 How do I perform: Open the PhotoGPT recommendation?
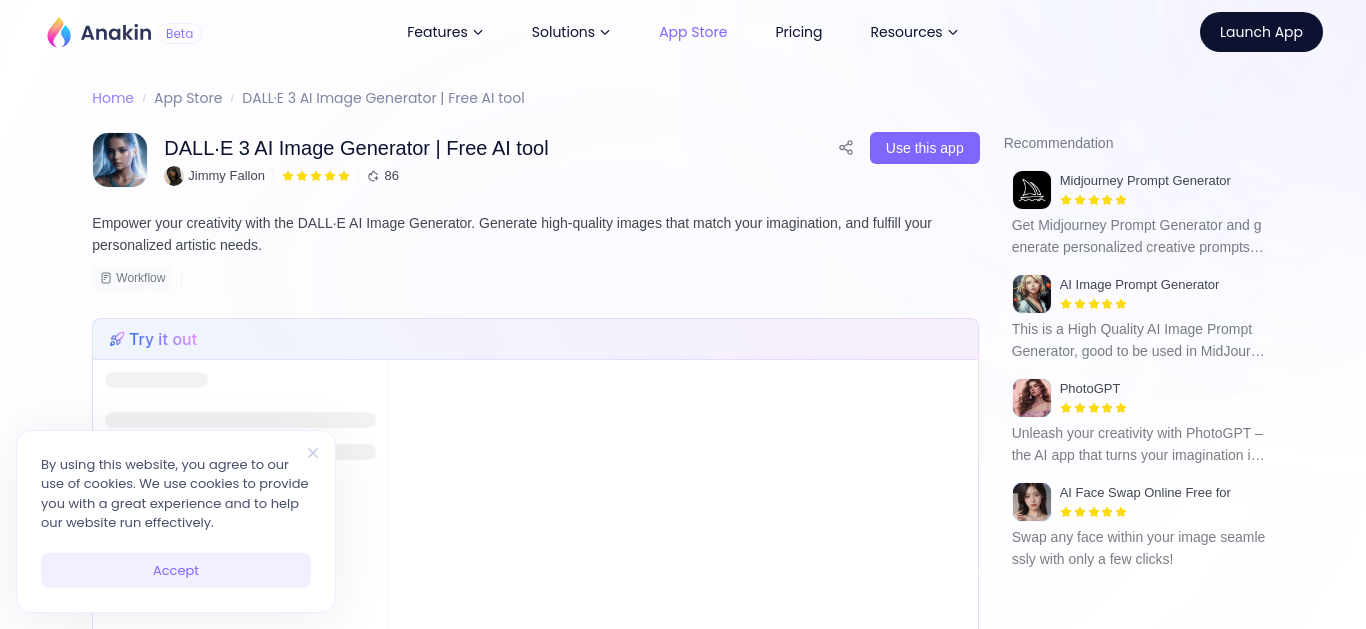(x=1090, y=389)
